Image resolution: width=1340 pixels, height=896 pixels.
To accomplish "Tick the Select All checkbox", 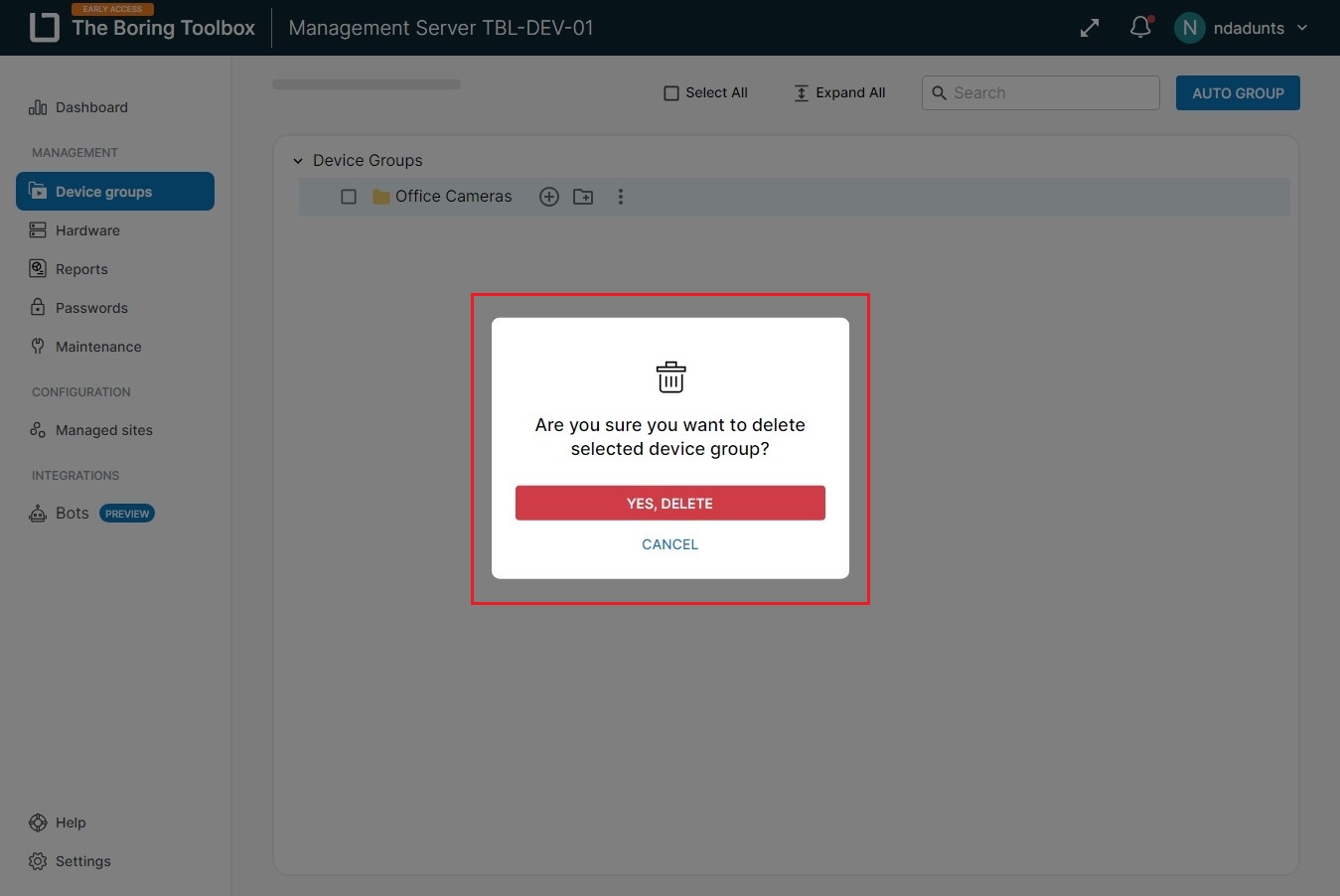I will click(671, 93).
